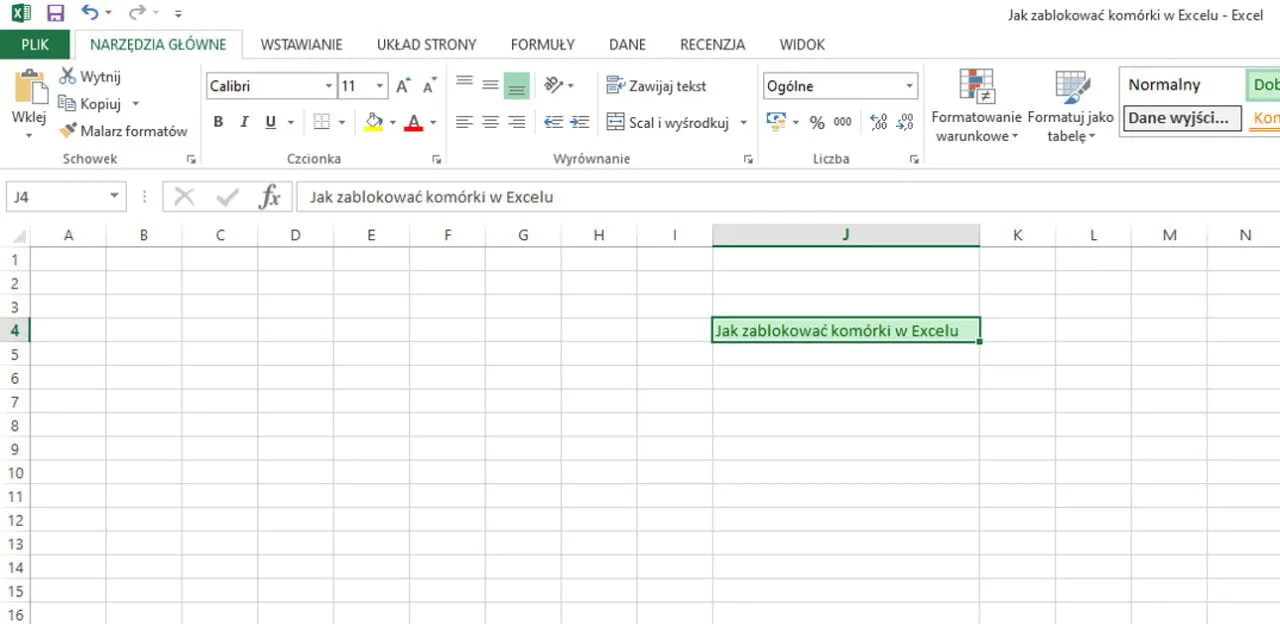Click the Wytnij cut button
This screenshot has width=1280, height=624.
90,76
